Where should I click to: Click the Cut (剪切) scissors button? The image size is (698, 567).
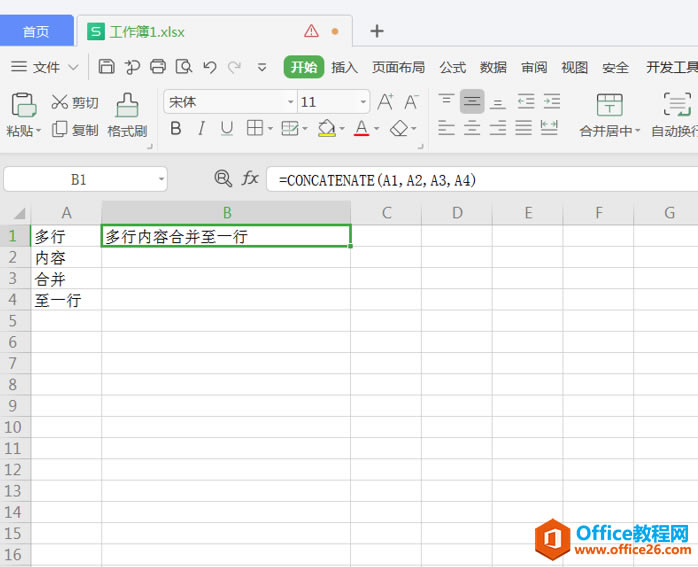(74, 103)
